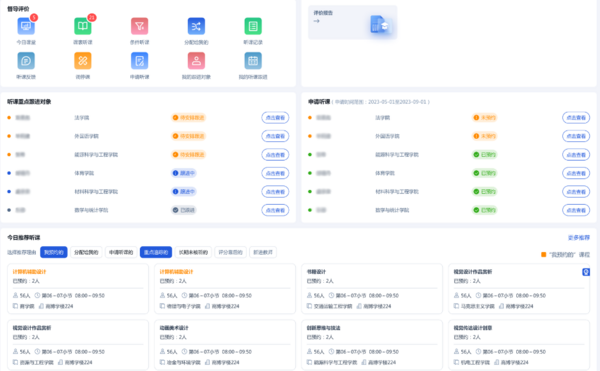The width and height of the screenshot is (600, 371).
Task: Toggle the 长期未被听的 recommendation filter chip
Action: pos(193,252)
